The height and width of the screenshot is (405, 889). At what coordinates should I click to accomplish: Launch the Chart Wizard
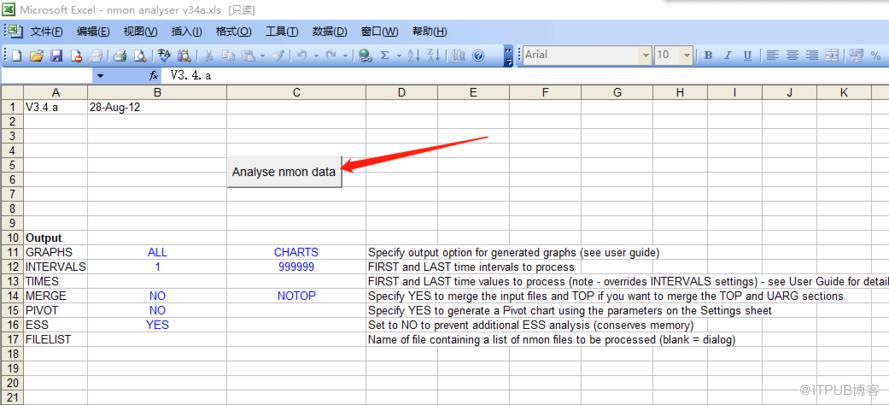pyautogui.click(x=459, y=56)
